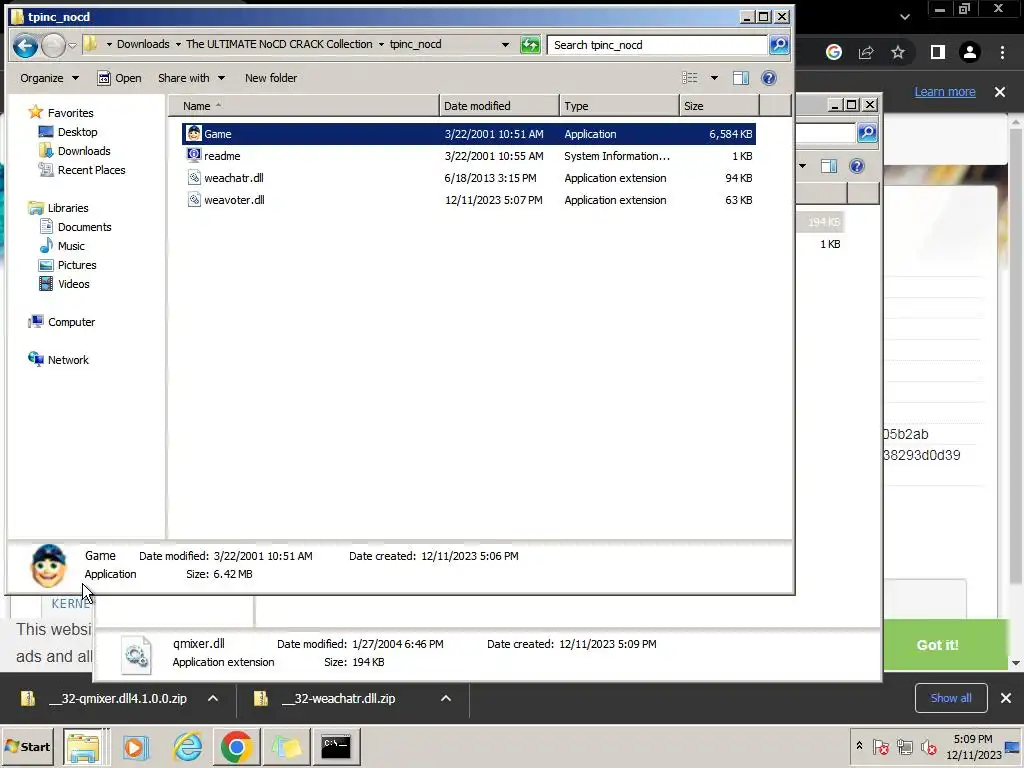
Task: Expand arrow after CRACK Collection breadcrumb
Action: [x=381, y=44]
